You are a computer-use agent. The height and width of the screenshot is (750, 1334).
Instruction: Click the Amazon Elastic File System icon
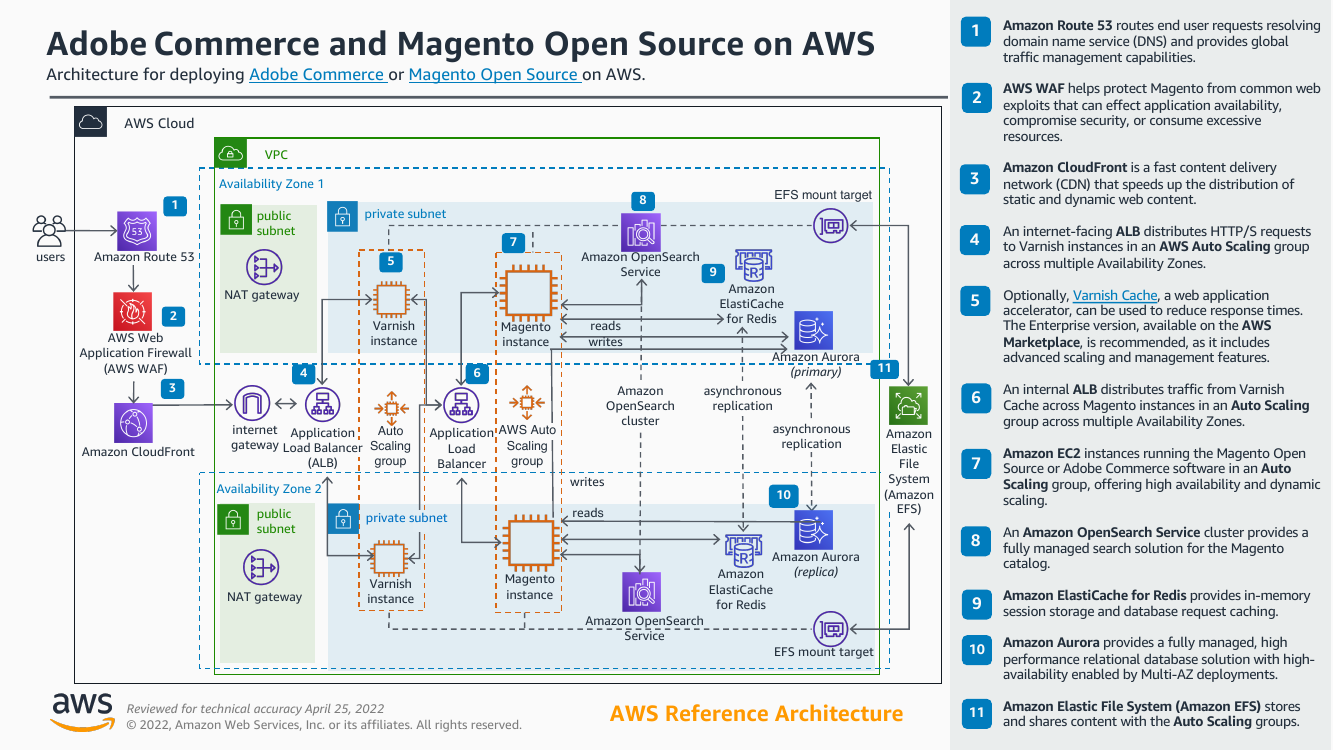(x=909, y=405)
